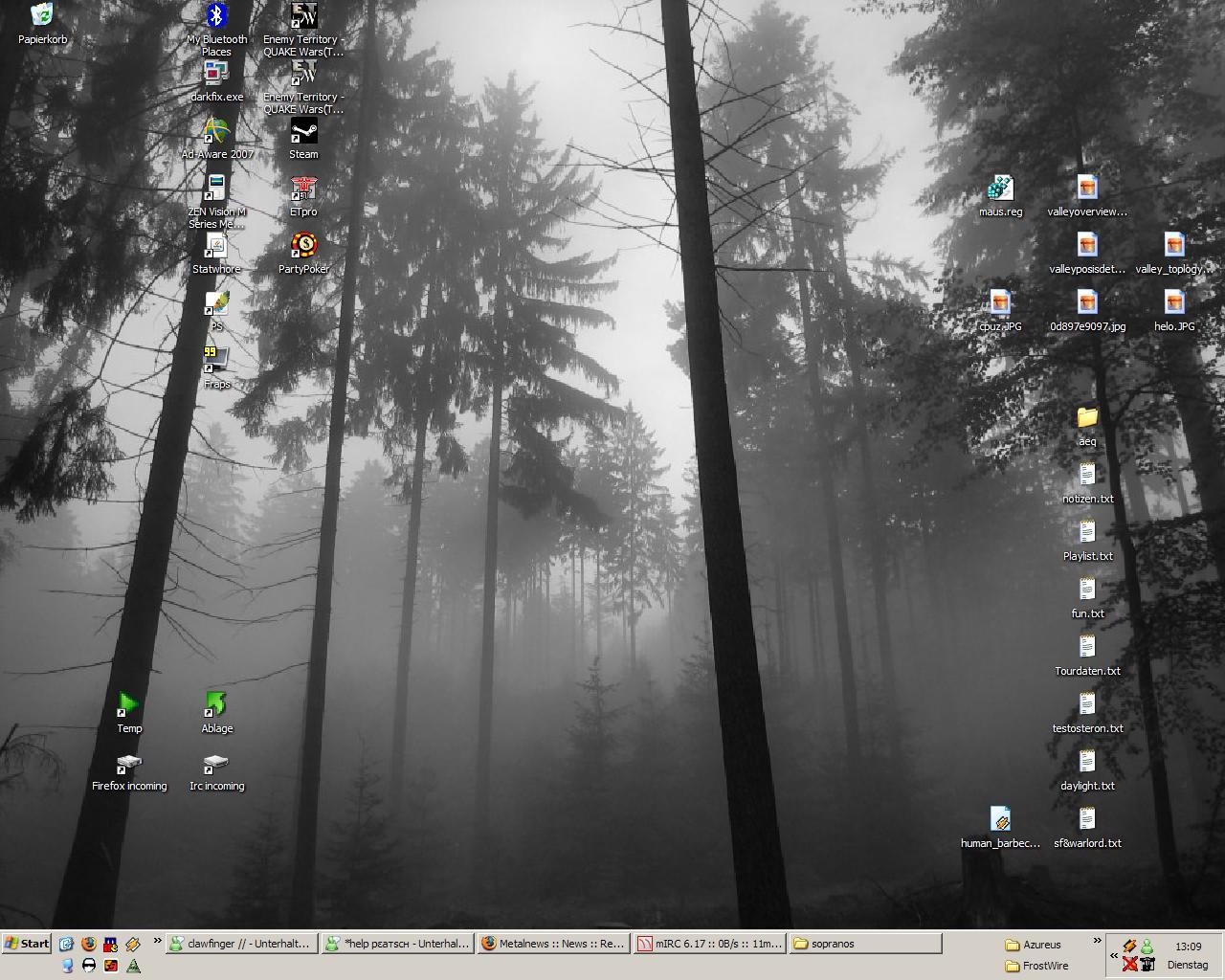
Task: Select the notizen.txt file
Action: point(1087,482)
